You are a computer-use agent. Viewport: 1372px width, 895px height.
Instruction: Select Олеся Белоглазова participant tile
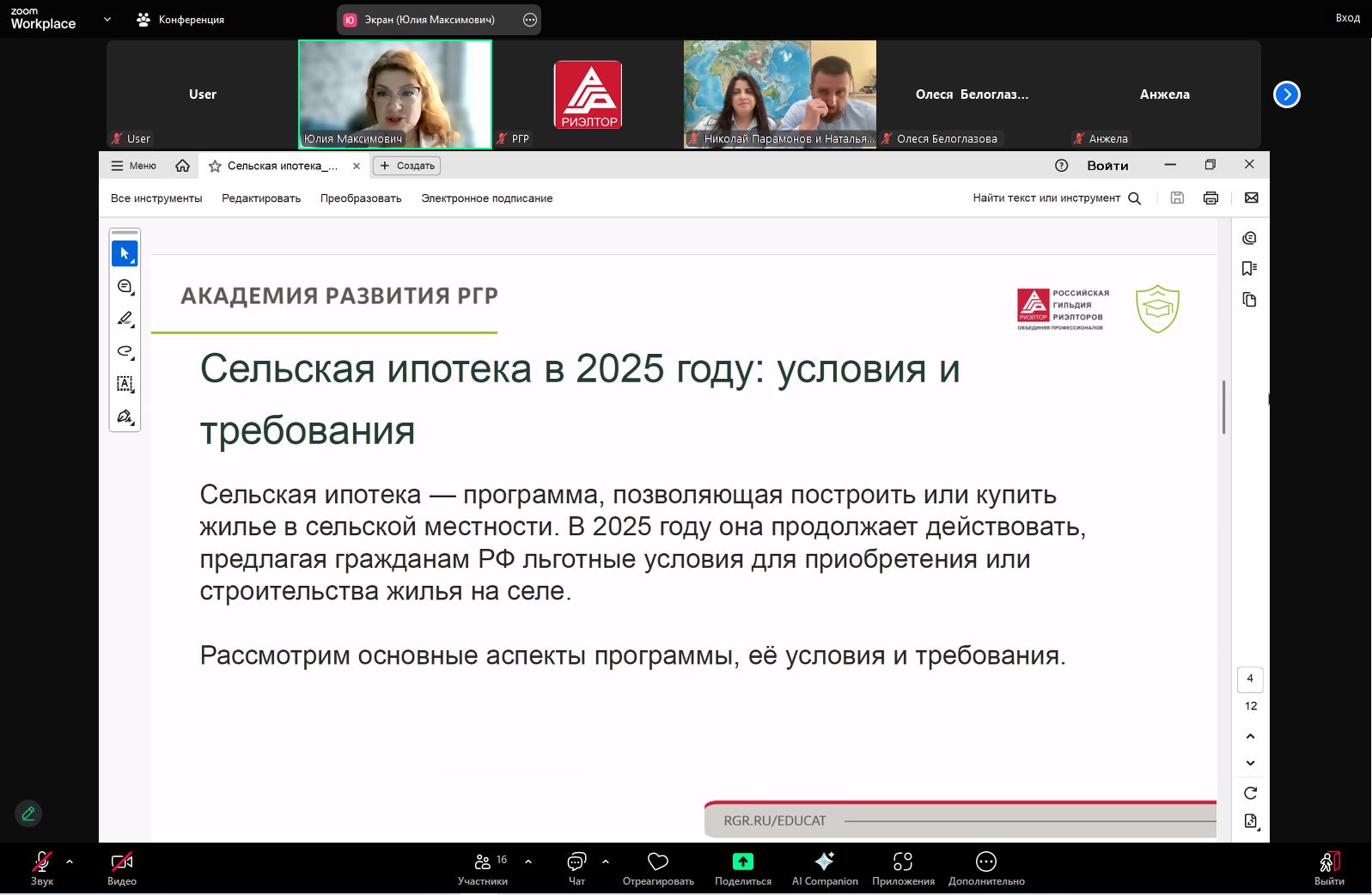[x=973, y=94]
